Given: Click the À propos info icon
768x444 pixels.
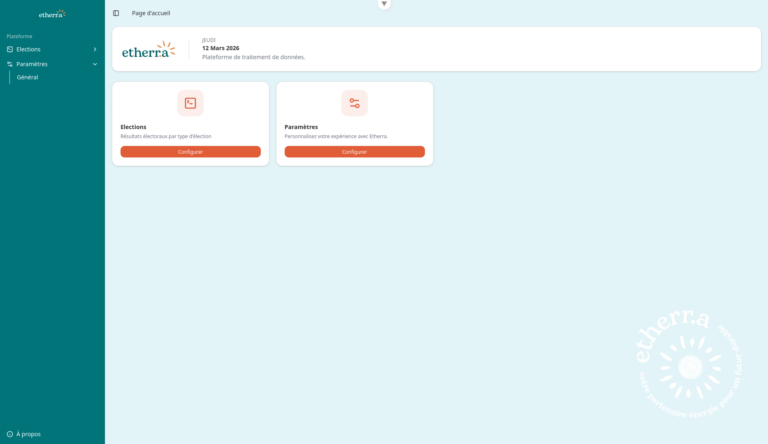Looking at the screenshot, I should [x=10, y=434].
